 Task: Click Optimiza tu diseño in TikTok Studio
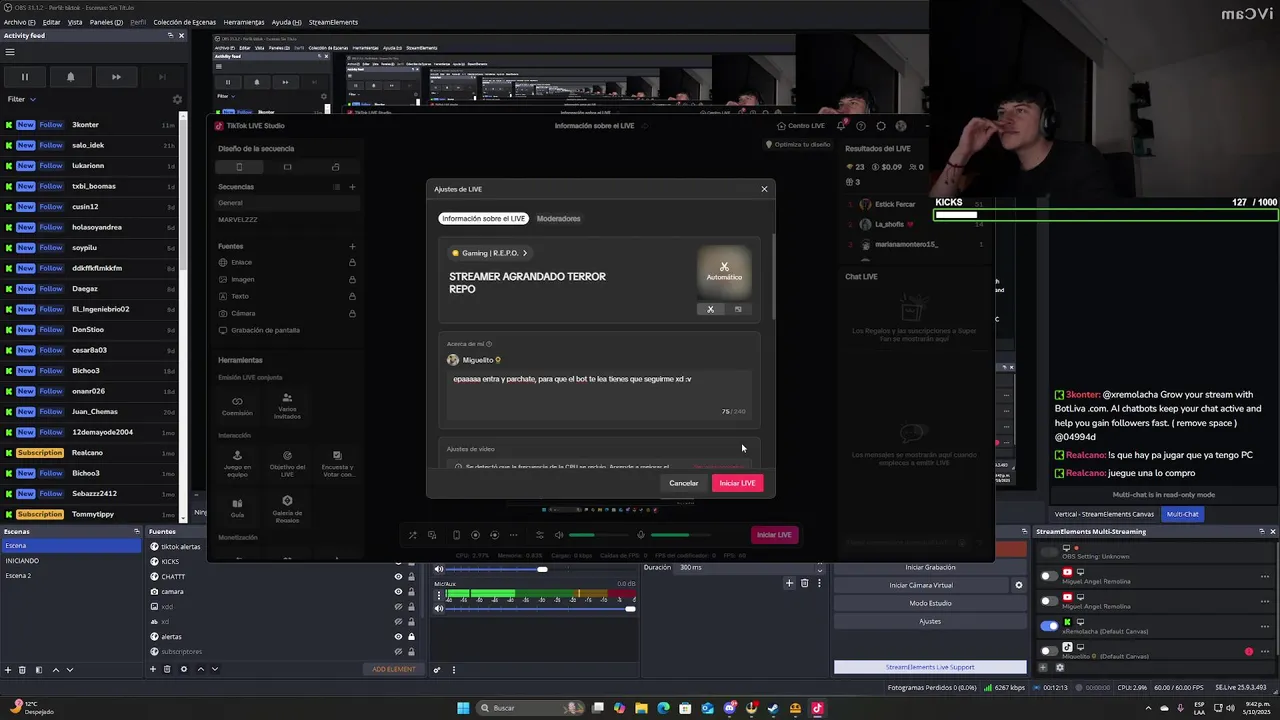(798, 144)
